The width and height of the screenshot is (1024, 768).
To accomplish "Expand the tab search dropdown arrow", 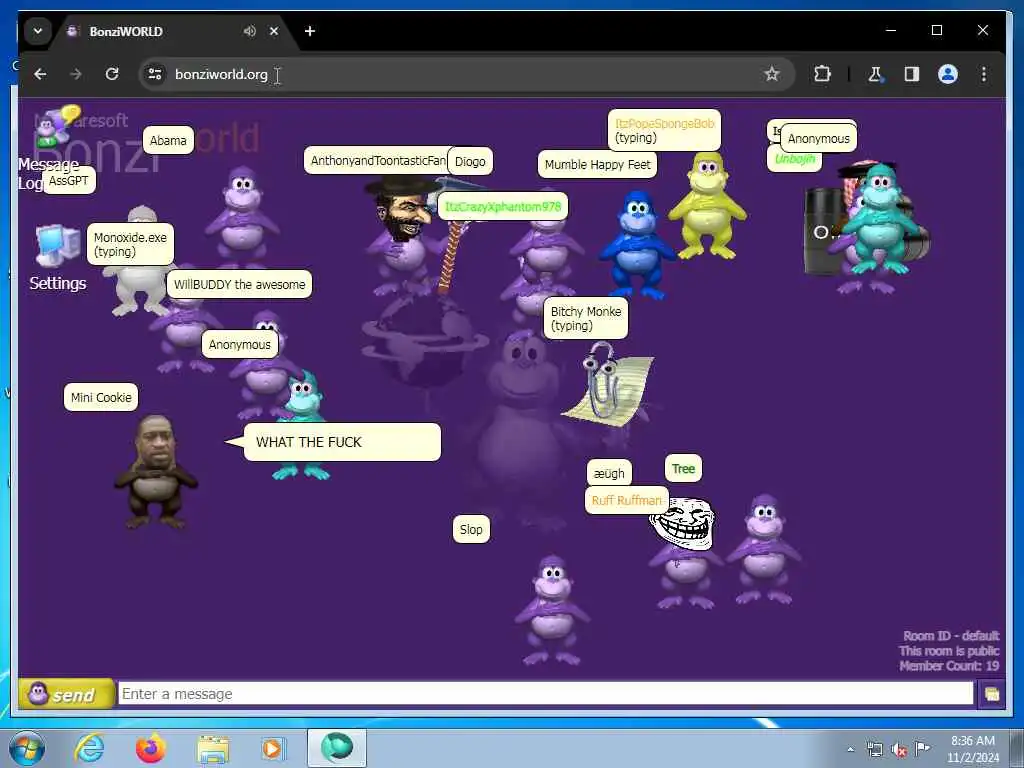I will [38, 31].
